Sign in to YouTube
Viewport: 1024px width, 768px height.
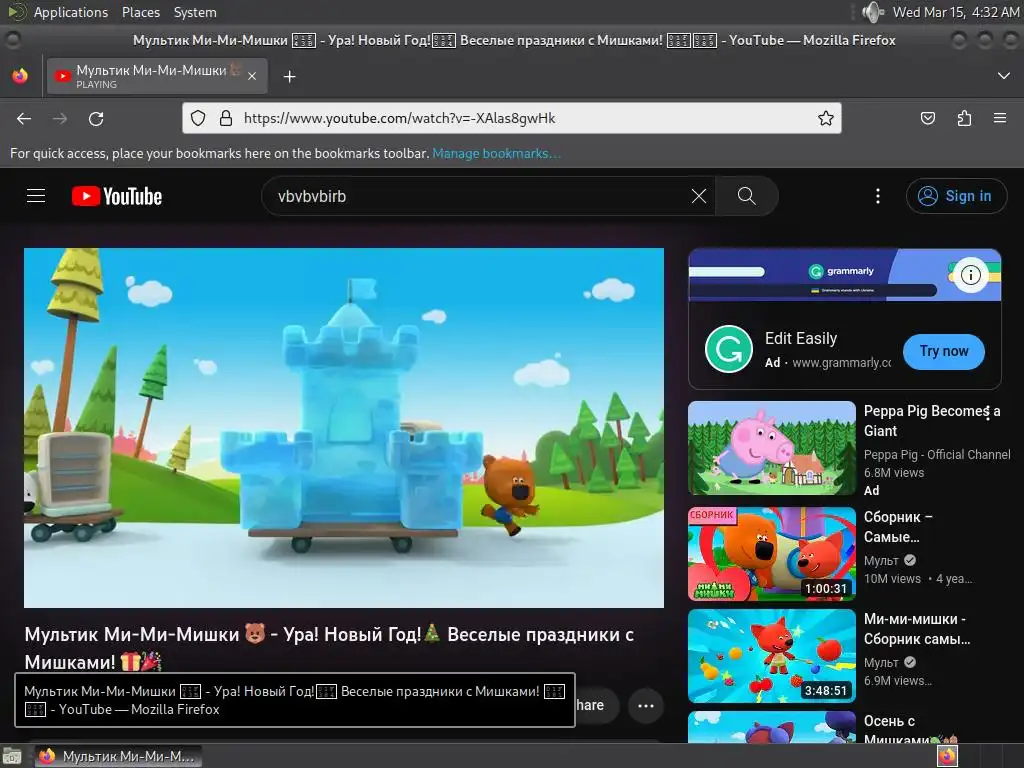pyautogui.click(x=956, y=196)
